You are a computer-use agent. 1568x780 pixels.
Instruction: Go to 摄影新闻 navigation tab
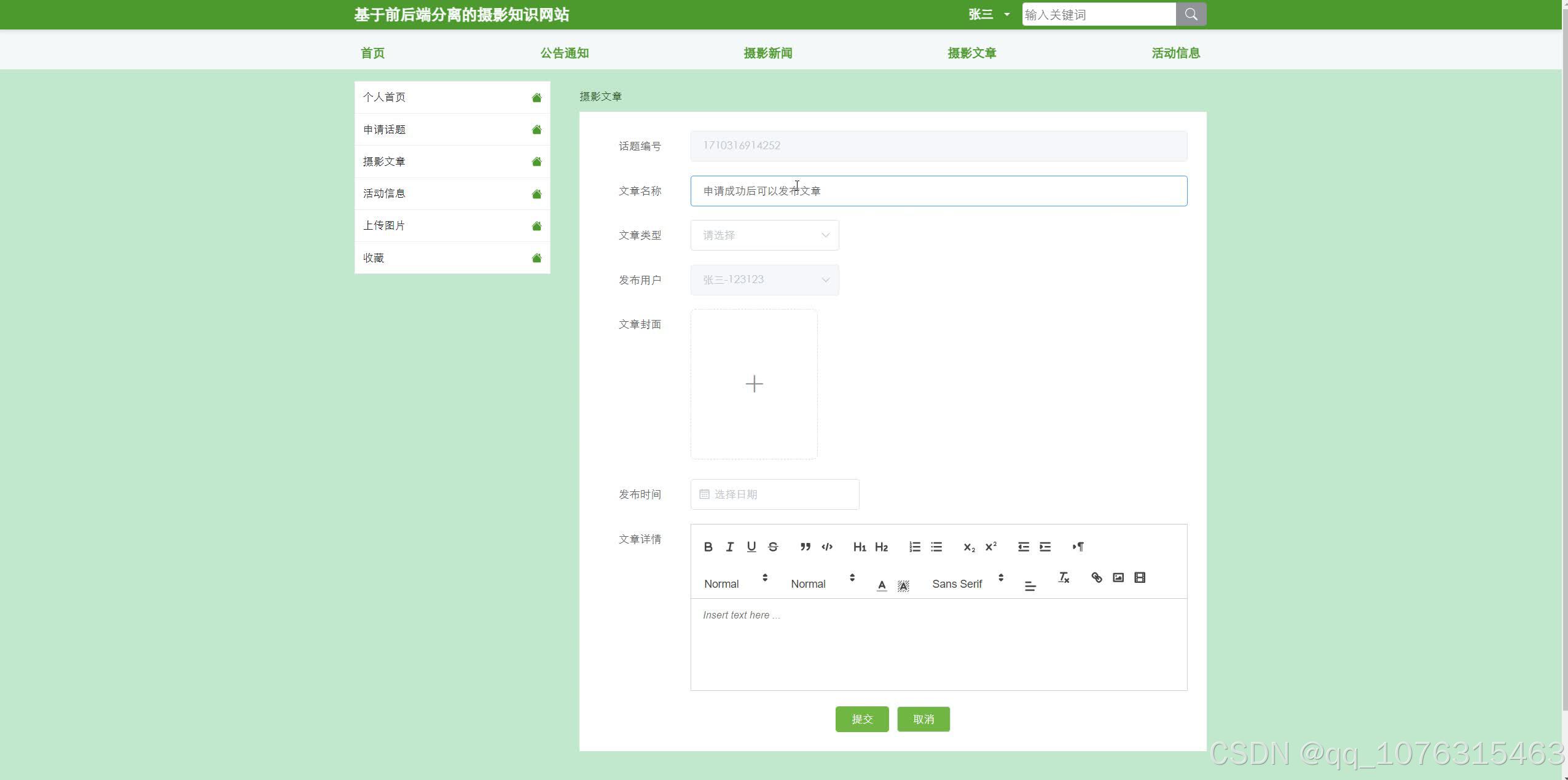coord(767,53)
